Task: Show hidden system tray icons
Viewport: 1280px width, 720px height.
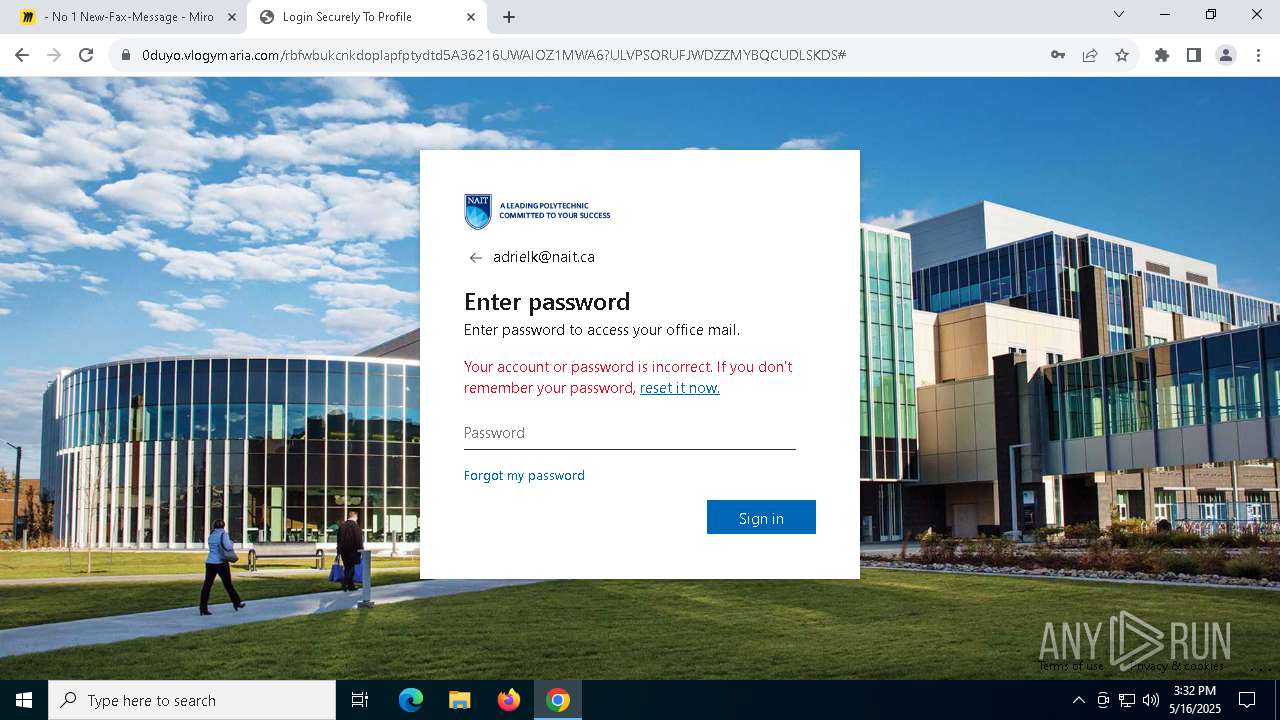Action: [x=1078, y=700]
